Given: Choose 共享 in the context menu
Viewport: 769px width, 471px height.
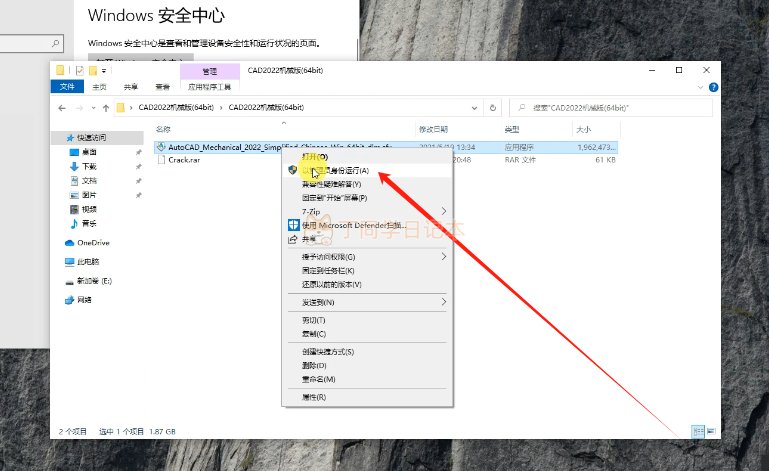Looking at the screenshot, I should [x=367, y=239].
